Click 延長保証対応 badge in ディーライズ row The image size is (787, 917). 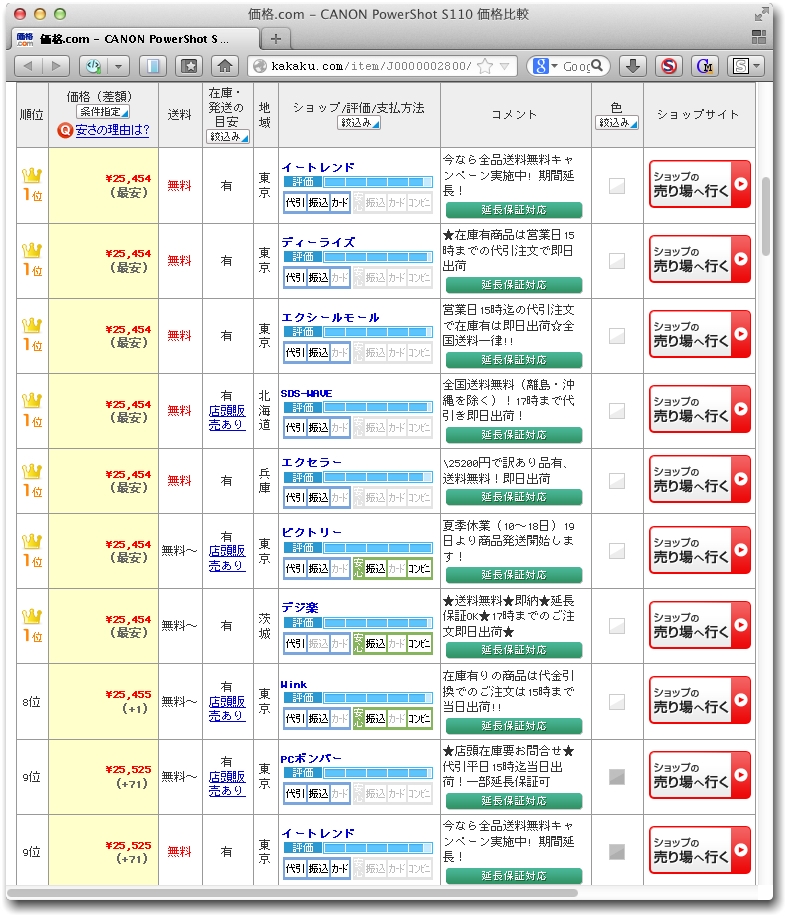pos(514,285)
